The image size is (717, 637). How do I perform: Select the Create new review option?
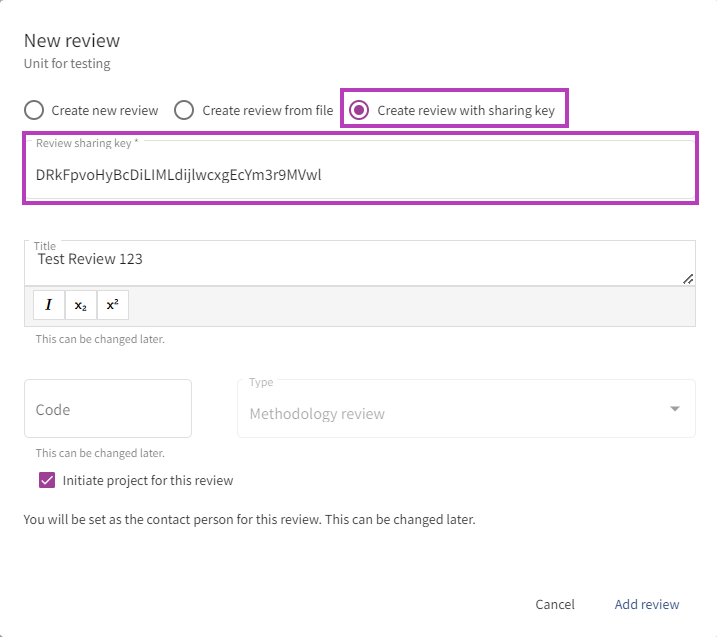point(34,110)
